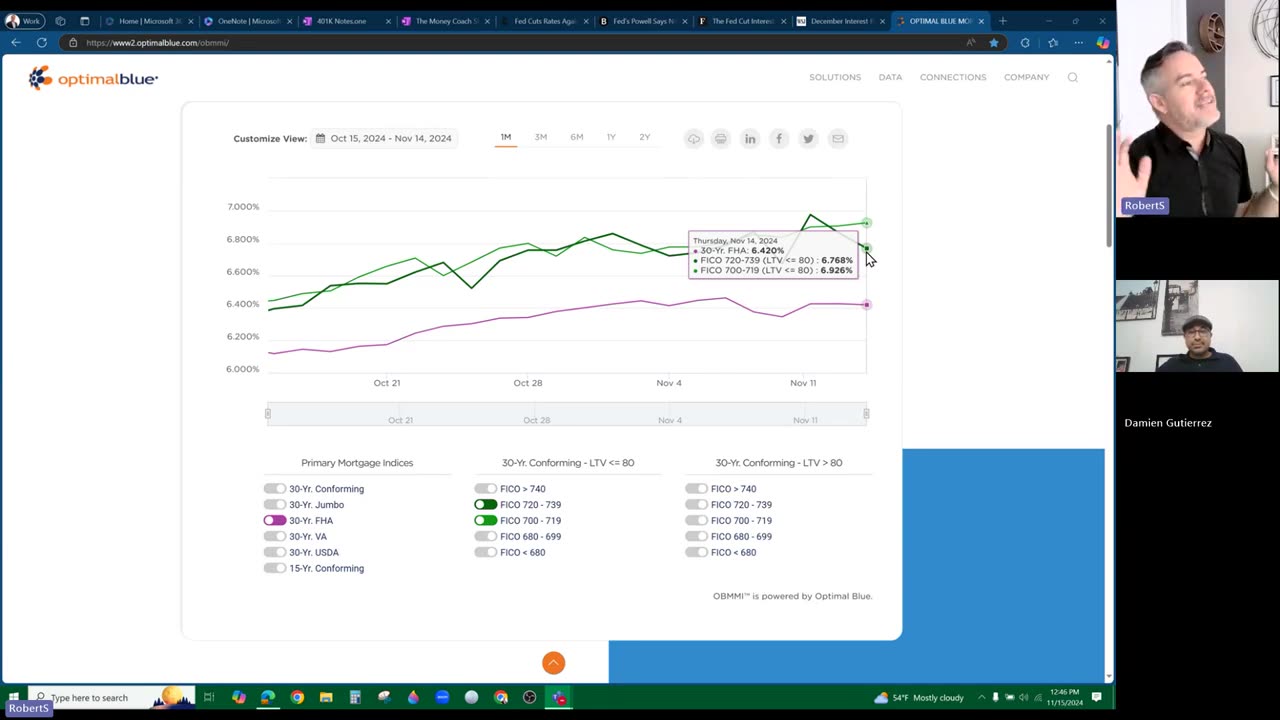1280x720 pixels.
Task: Select the 1M time range tab
Action: point(506,137)
